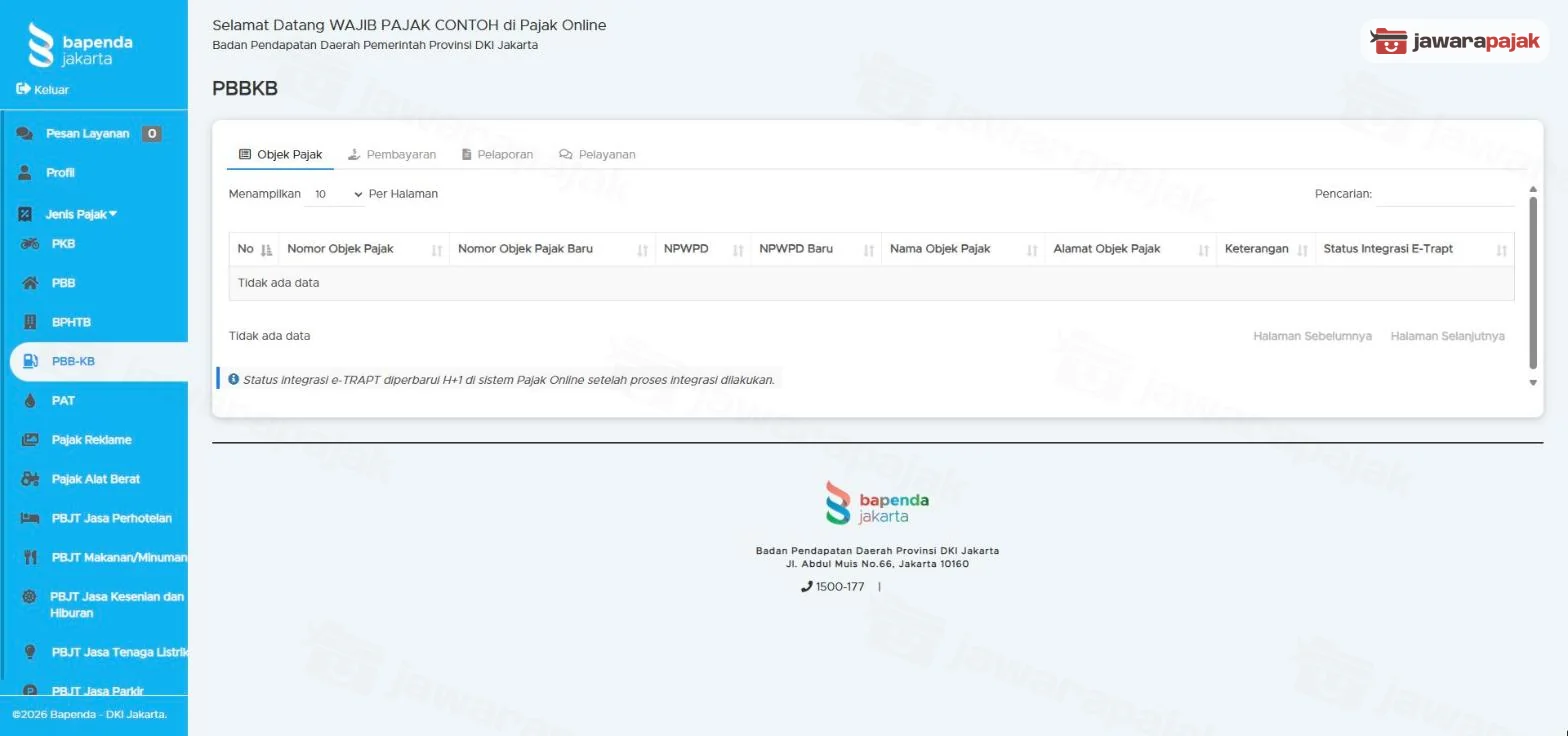Sort by Status Integrasi E-Trapt column

(x=1414, y=249)
